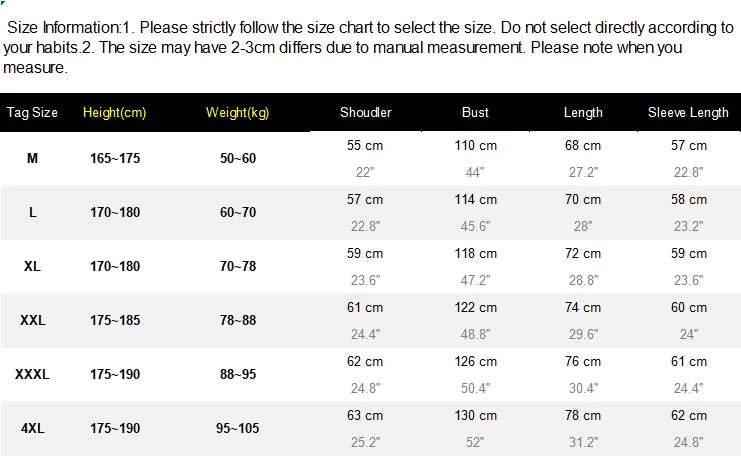Select weight range 70~78
Viewport: 741px width, 457px height.
click(x=238, y=267)
